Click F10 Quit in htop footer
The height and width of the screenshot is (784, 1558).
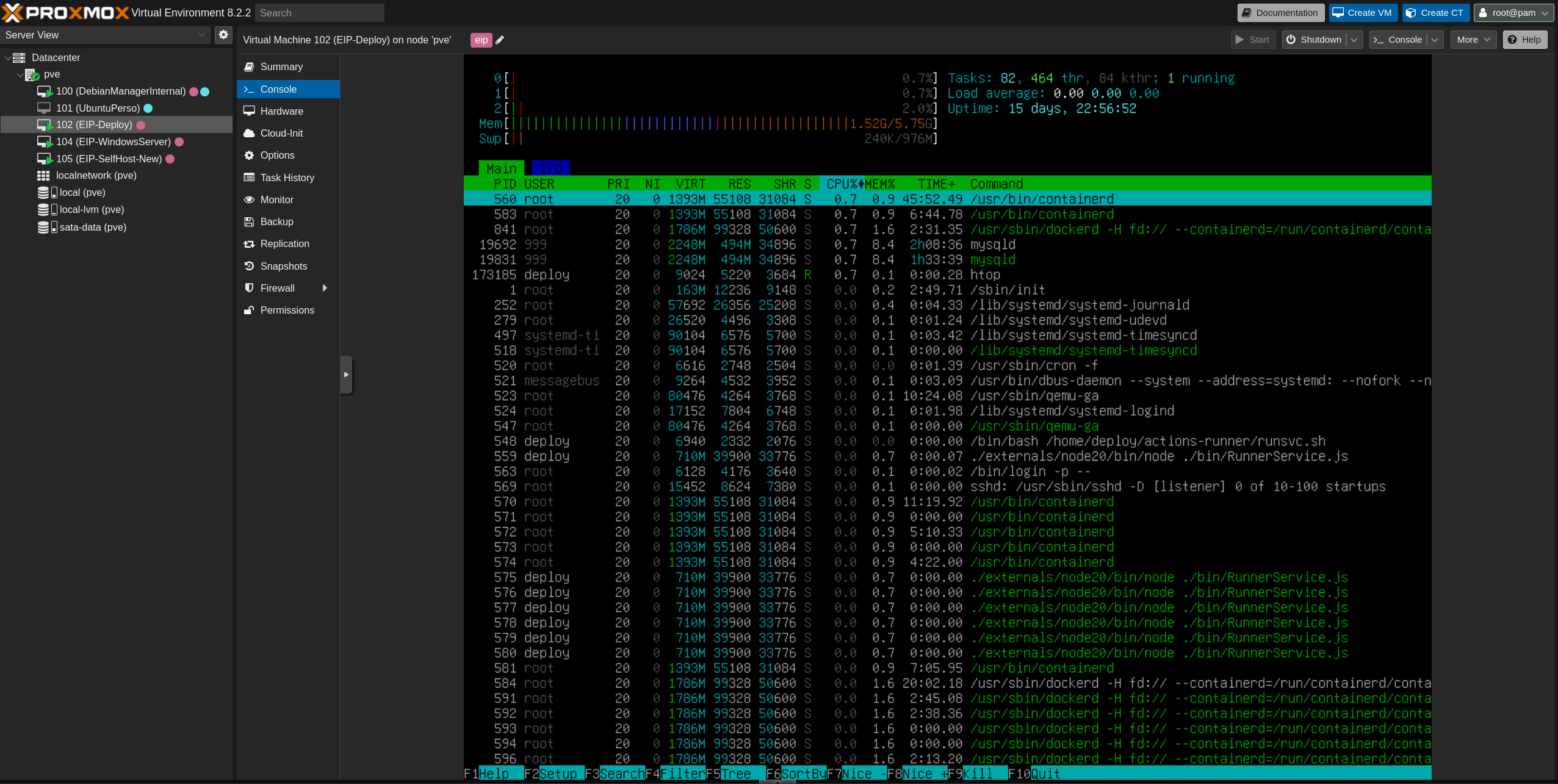coord(1034,774)
